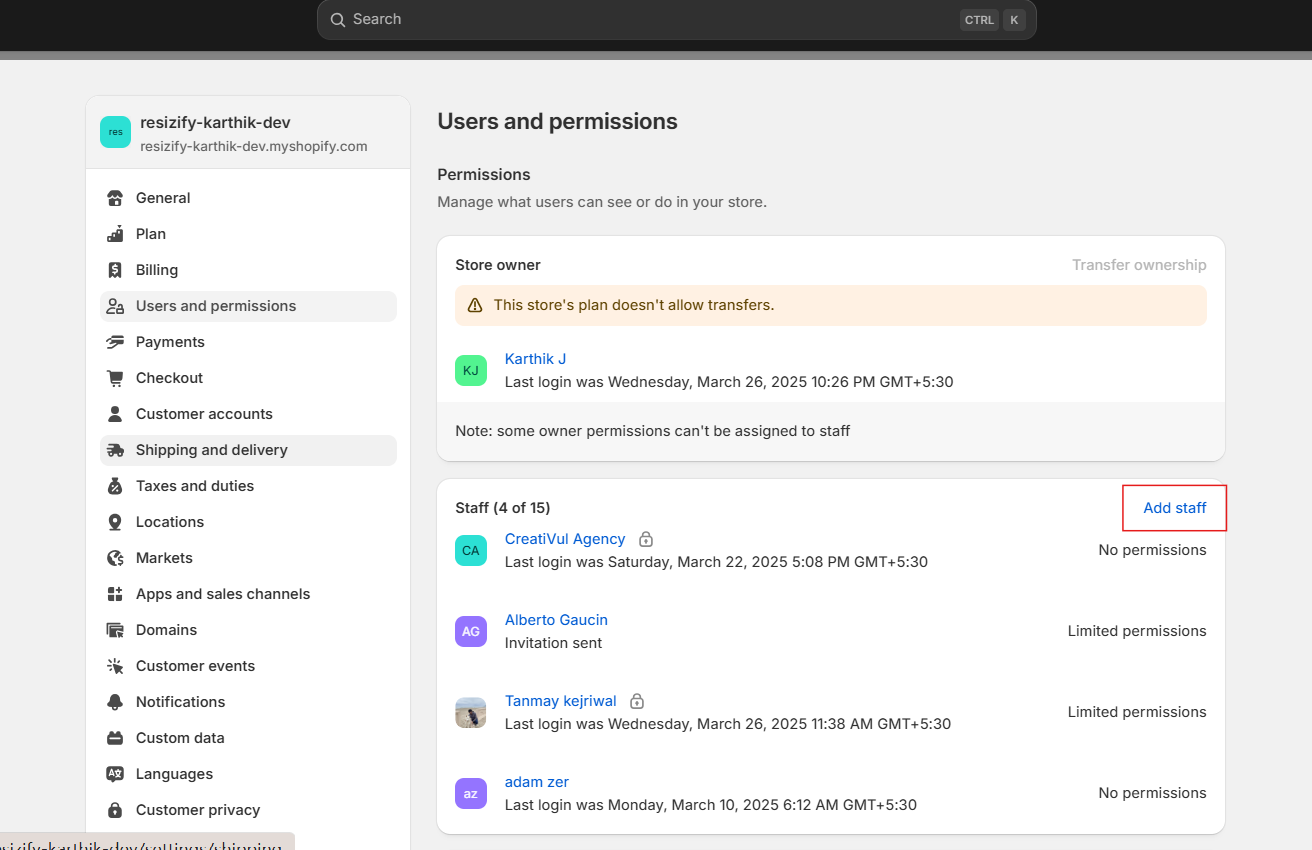The height and width of the screenshot is (850, 1312).
Task: Click the Checkout cart icon
Action: pos(115,378)
